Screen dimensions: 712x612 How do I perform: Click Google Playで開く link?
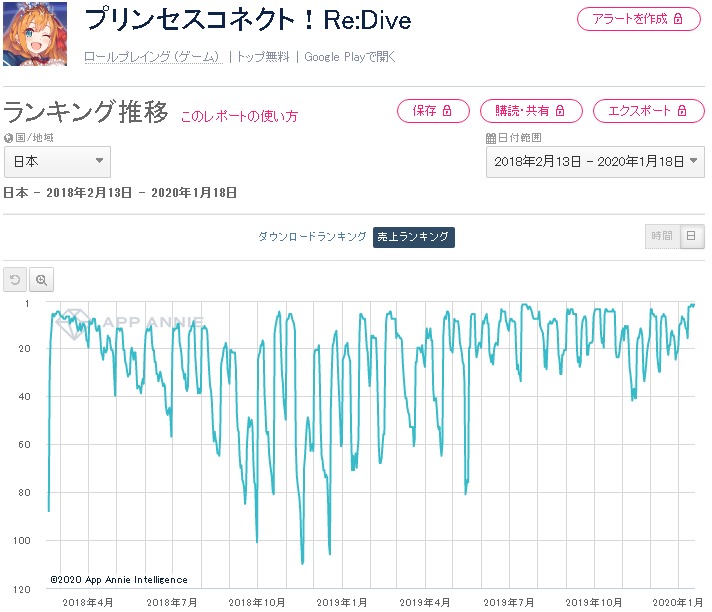click(350, 57)
